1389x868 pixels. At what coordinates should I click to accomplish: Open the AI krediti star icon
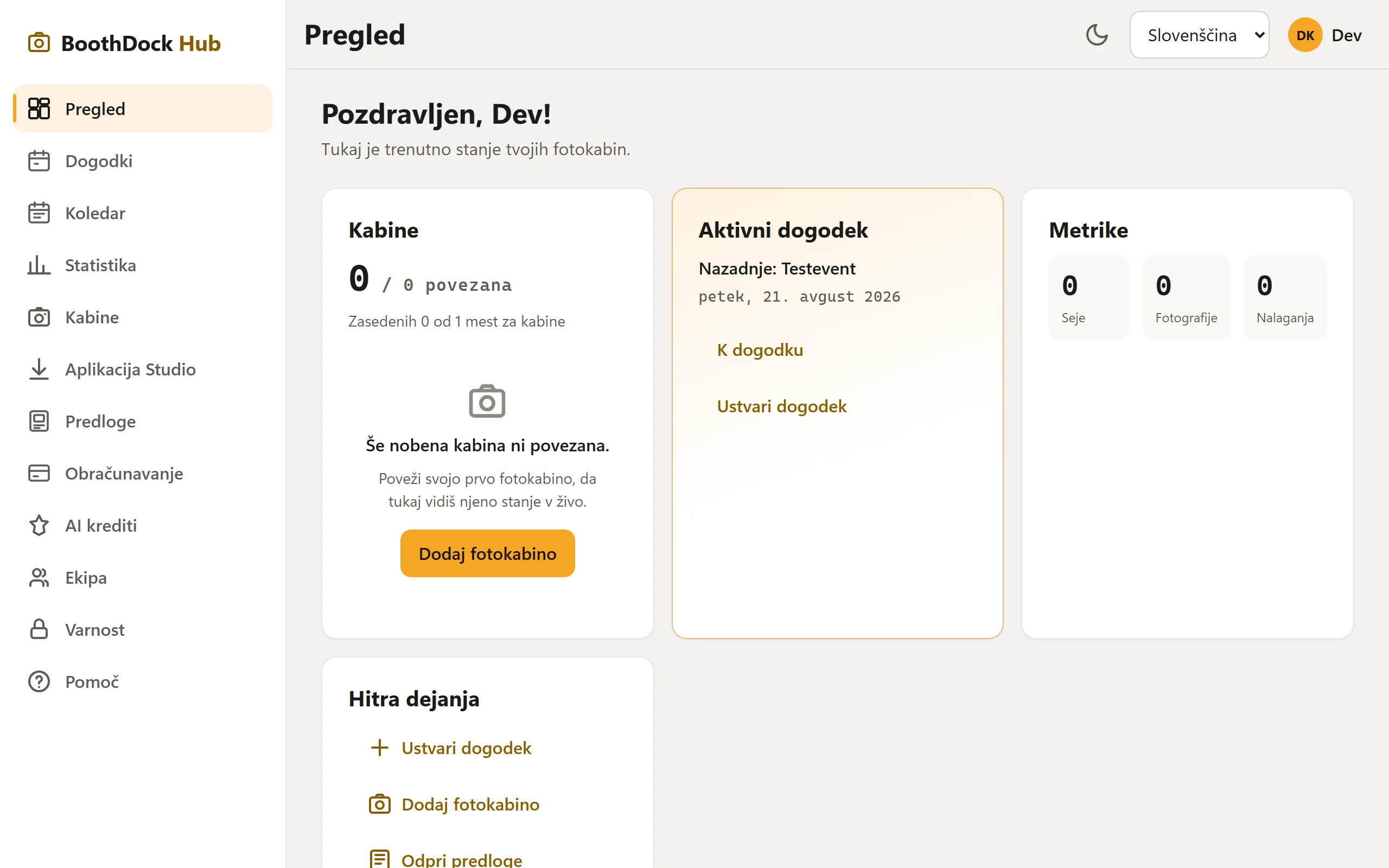click(x=39, y=525)
